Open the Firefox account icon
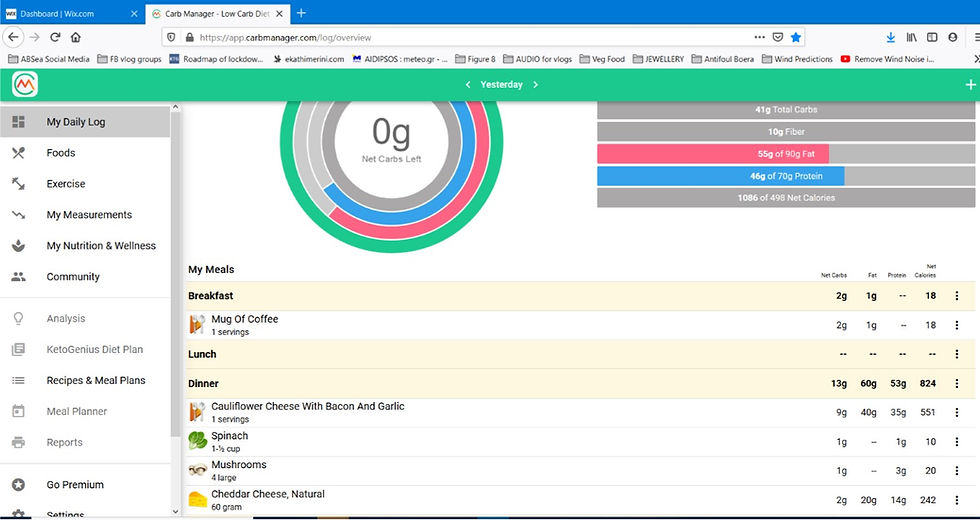This screenshot has width=980, height=520. coord(952,38)
